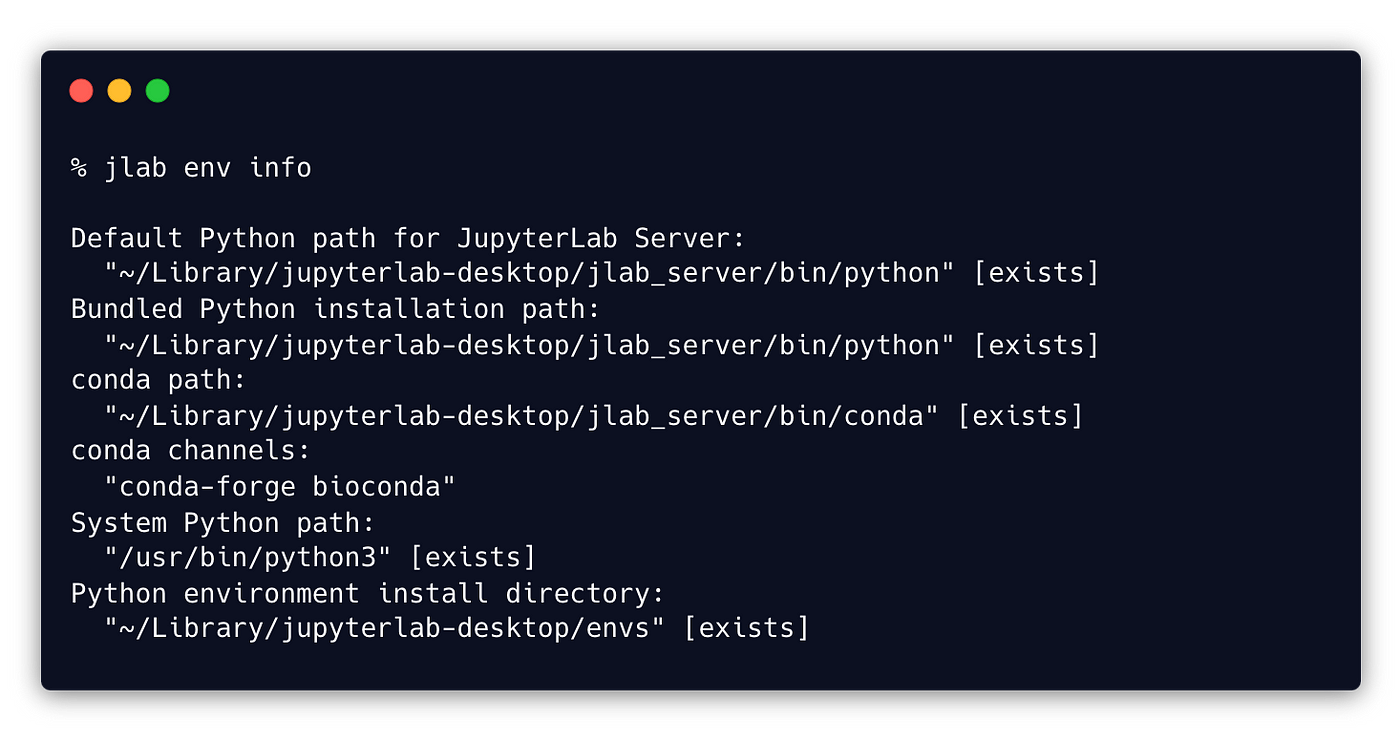Click the '/usr/bin/python3' path string

pos(249,558)
